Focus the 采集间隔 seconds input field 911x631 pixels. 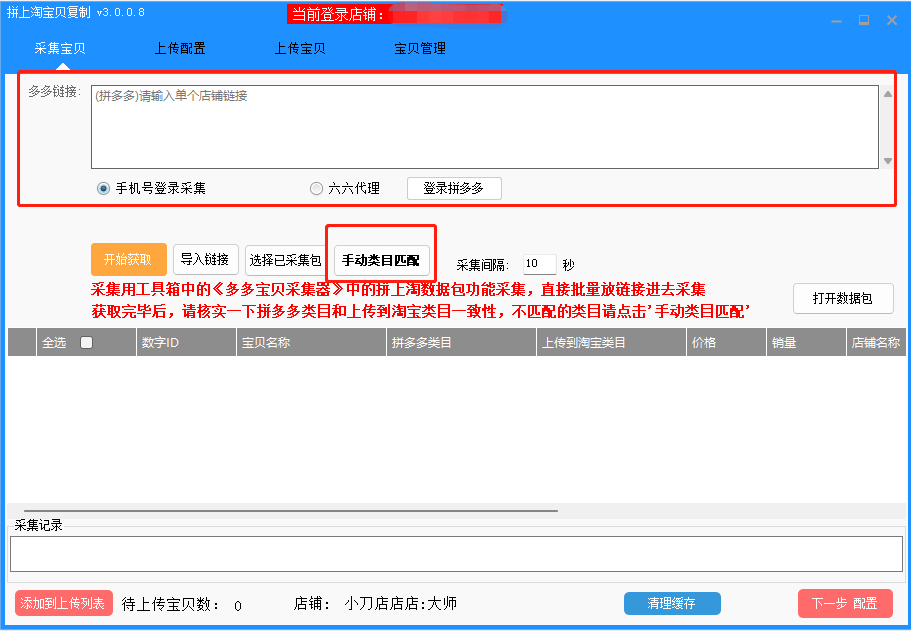(x=540, y=264)
